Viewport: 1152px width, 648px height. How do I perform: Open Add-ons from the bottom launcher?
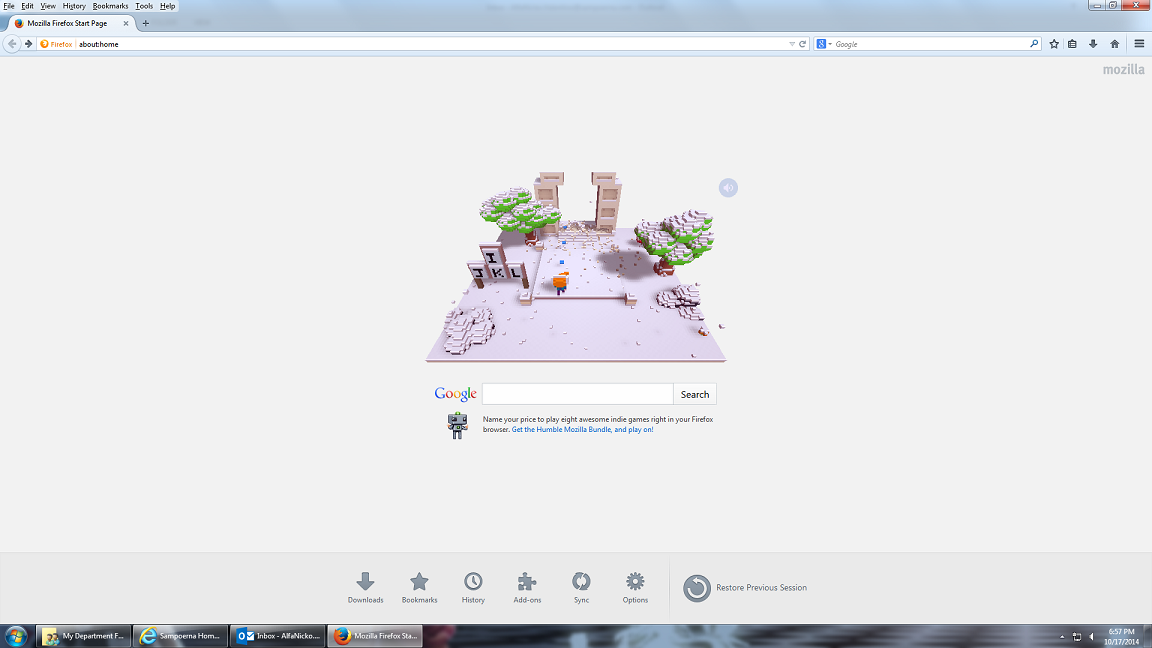(x=527, y=588)
